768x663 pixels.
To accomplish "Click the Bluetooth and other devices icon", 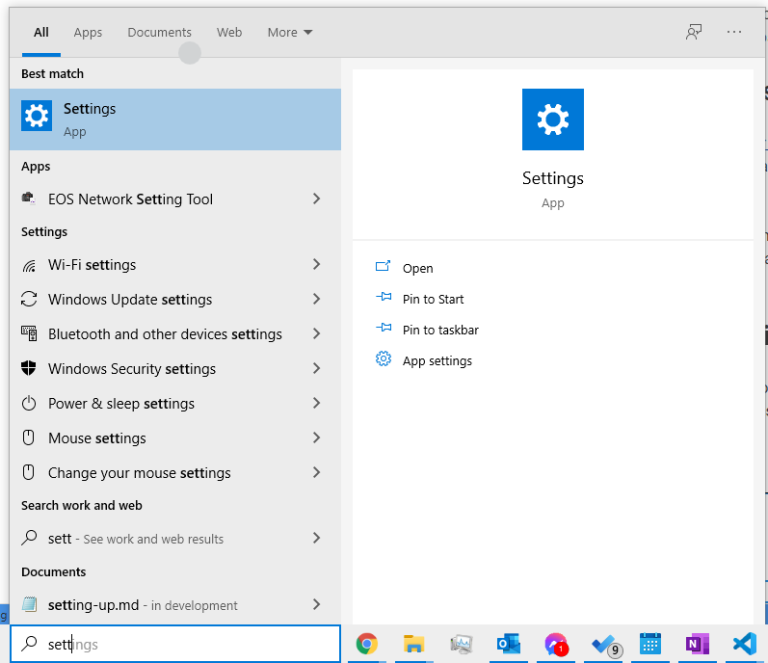I will pyautogui.click(x=29, y=333).
